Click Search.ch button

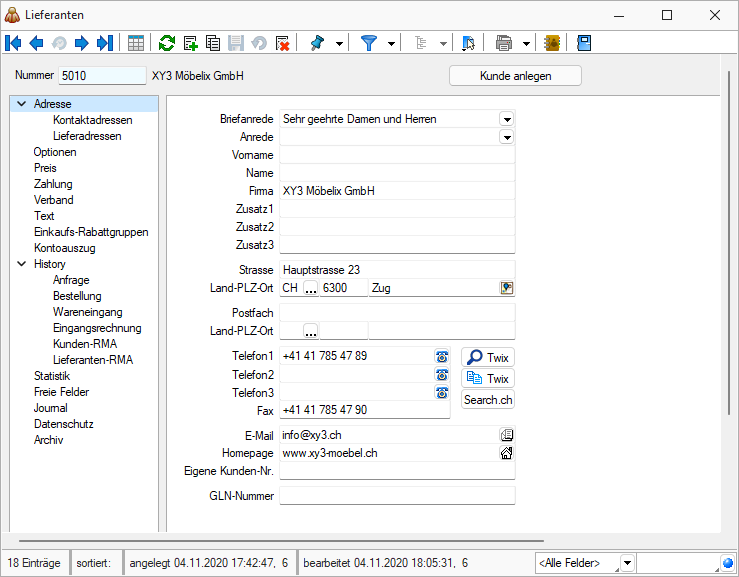(487, 399)
